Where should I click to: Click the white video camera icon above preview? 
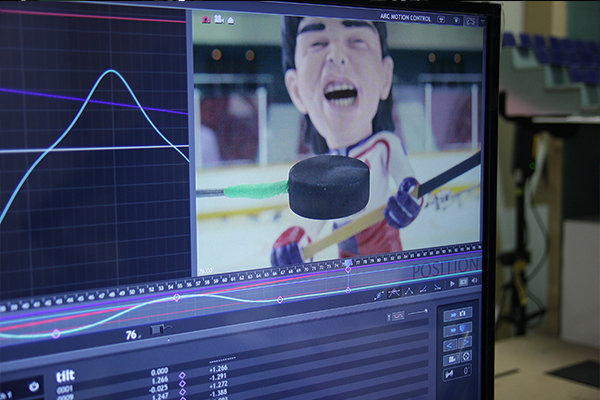(x=217, y=19)
